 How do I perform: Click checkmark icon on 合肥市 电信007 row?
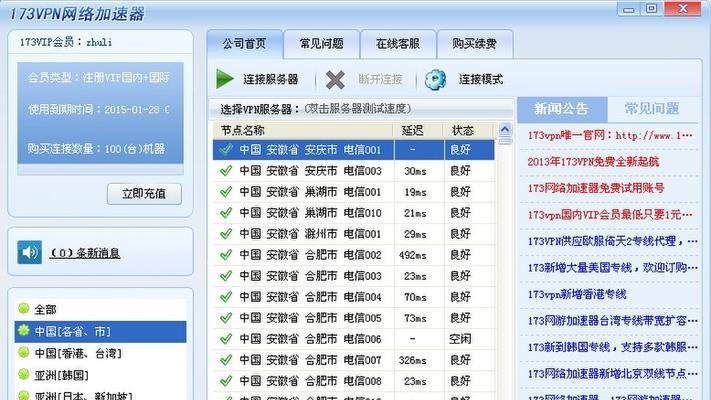226,360
